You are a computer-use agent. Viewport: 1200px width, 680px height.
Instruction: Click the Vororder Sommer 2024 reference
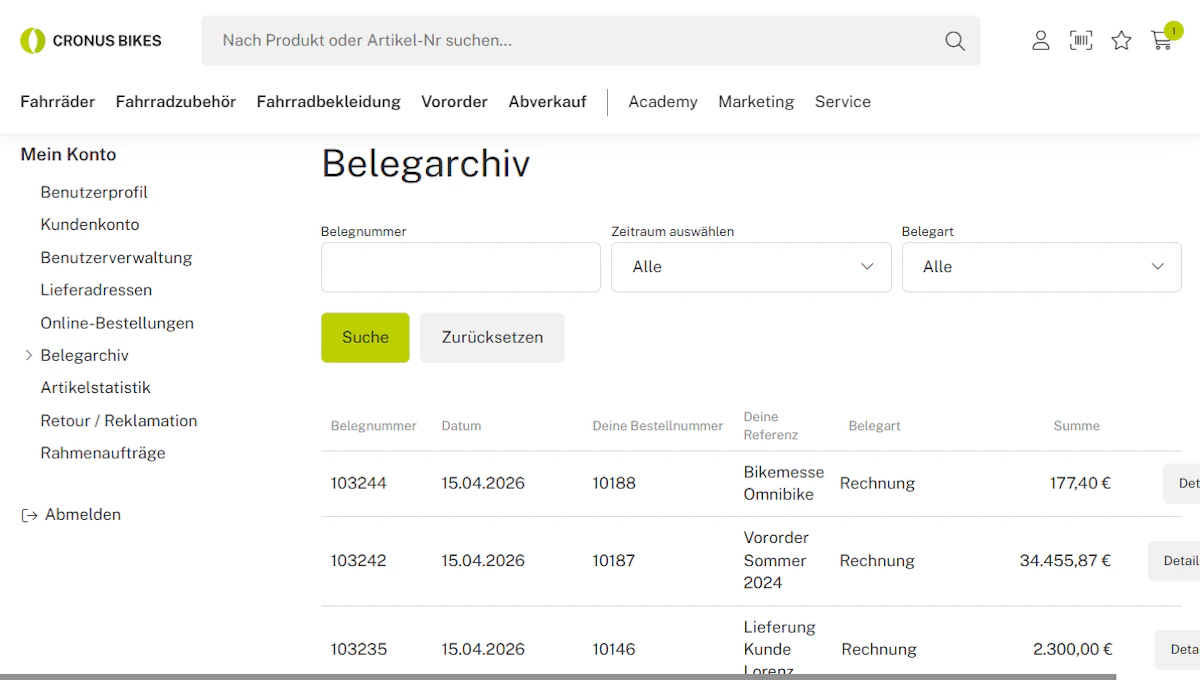[777, 561]
